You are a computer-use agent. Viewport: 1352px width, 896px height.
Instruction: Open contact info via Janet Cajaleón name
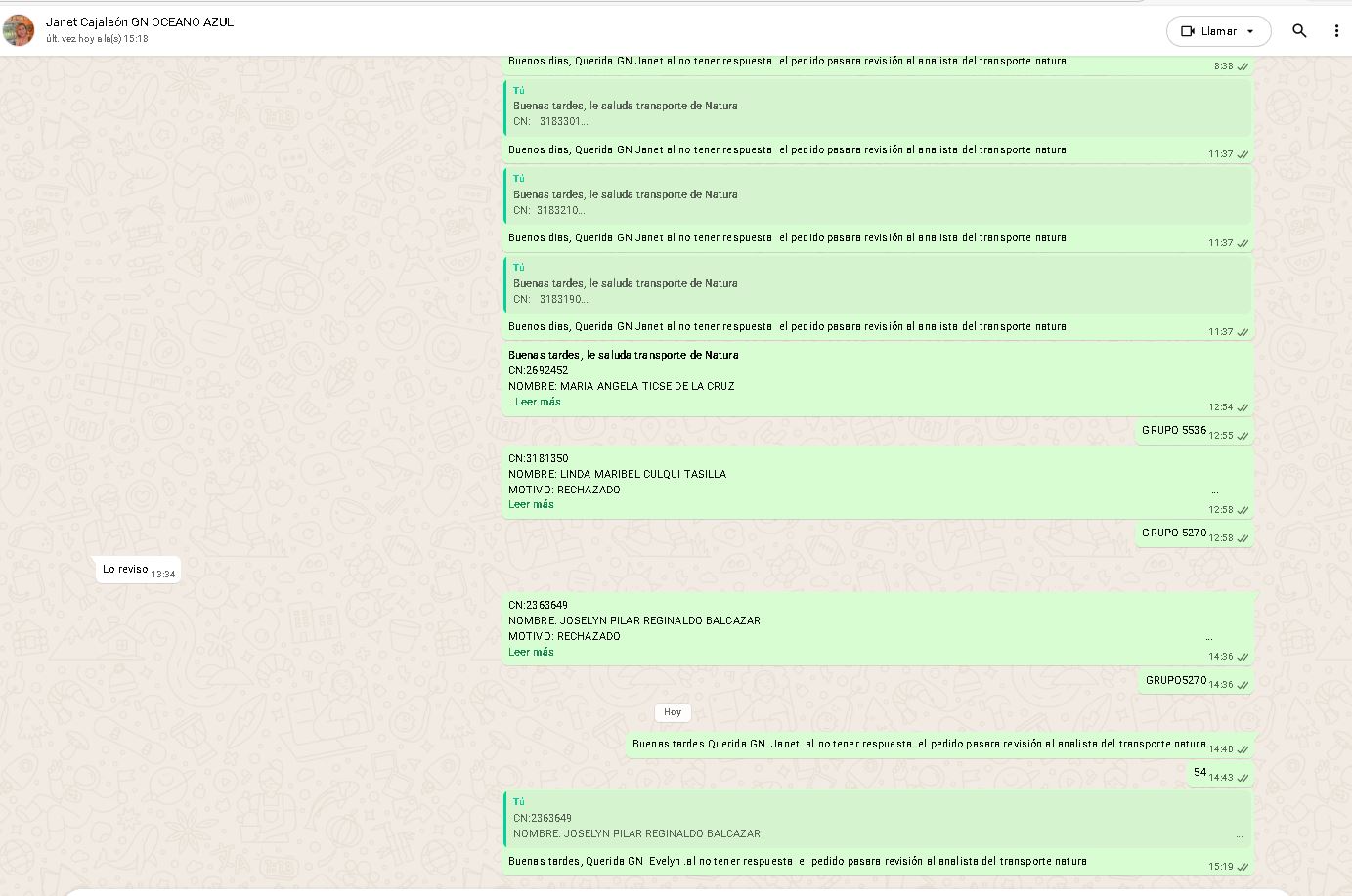(x=140, y=21)
